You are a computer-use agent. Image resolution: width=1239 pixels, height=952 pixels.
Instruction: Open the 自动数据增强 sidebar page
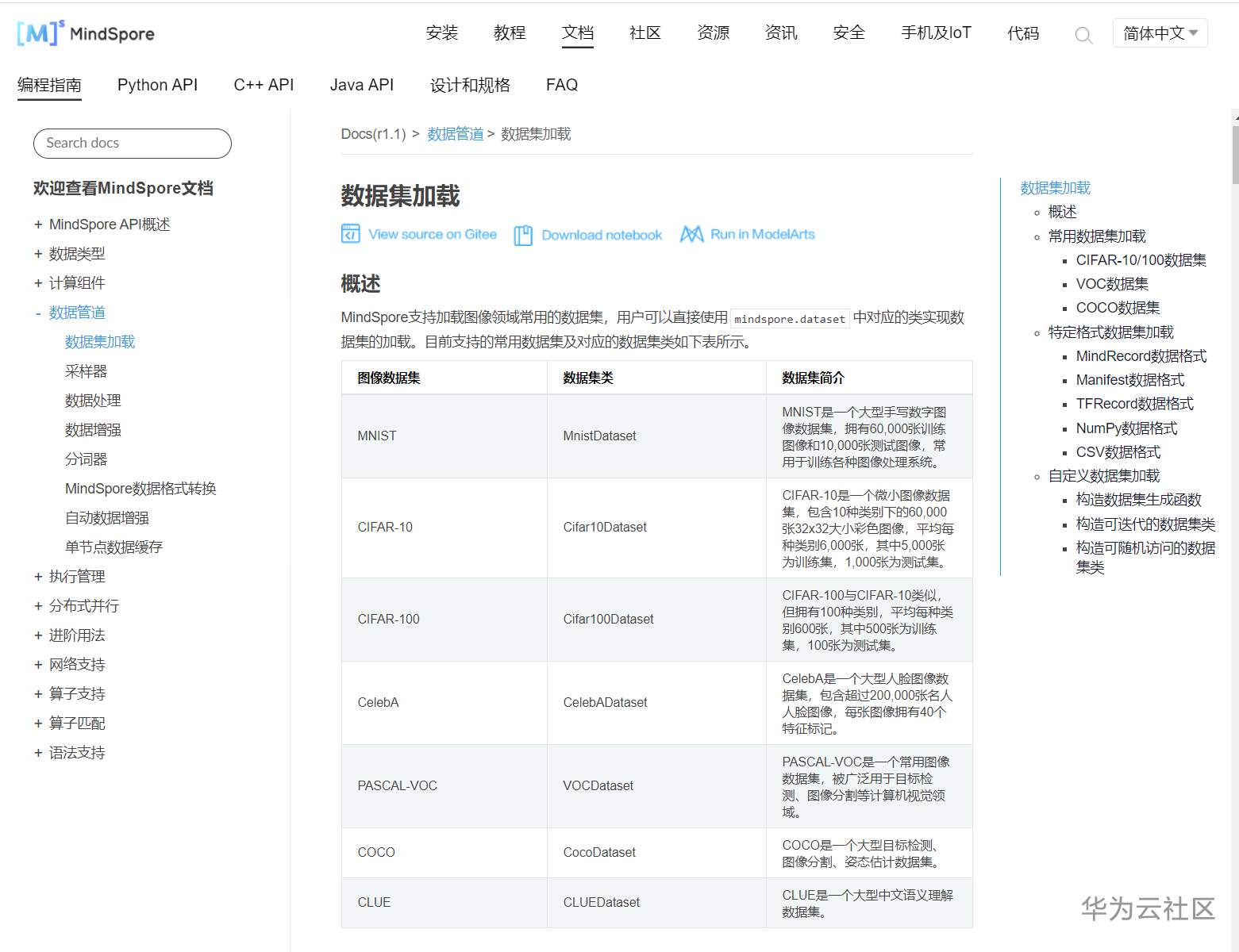click(x=107, y=518)
